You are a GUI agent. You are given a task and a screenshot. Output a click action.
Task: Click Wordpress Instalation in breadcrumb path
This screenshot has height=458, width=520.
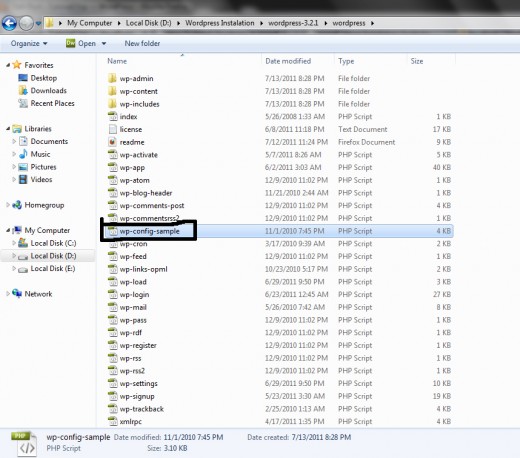click(x=220, y=23)
